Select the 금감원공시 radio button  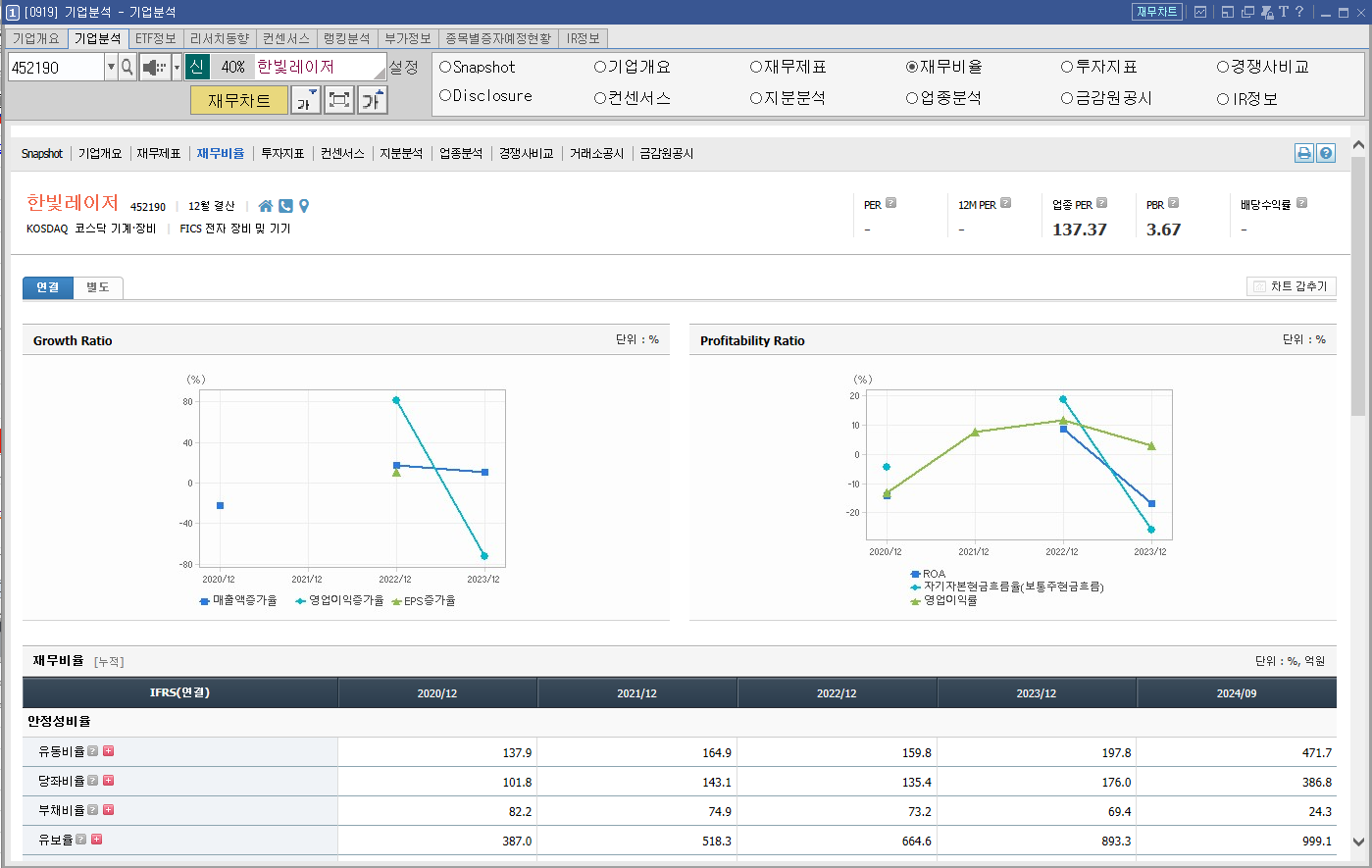(x=1067, y=98)
